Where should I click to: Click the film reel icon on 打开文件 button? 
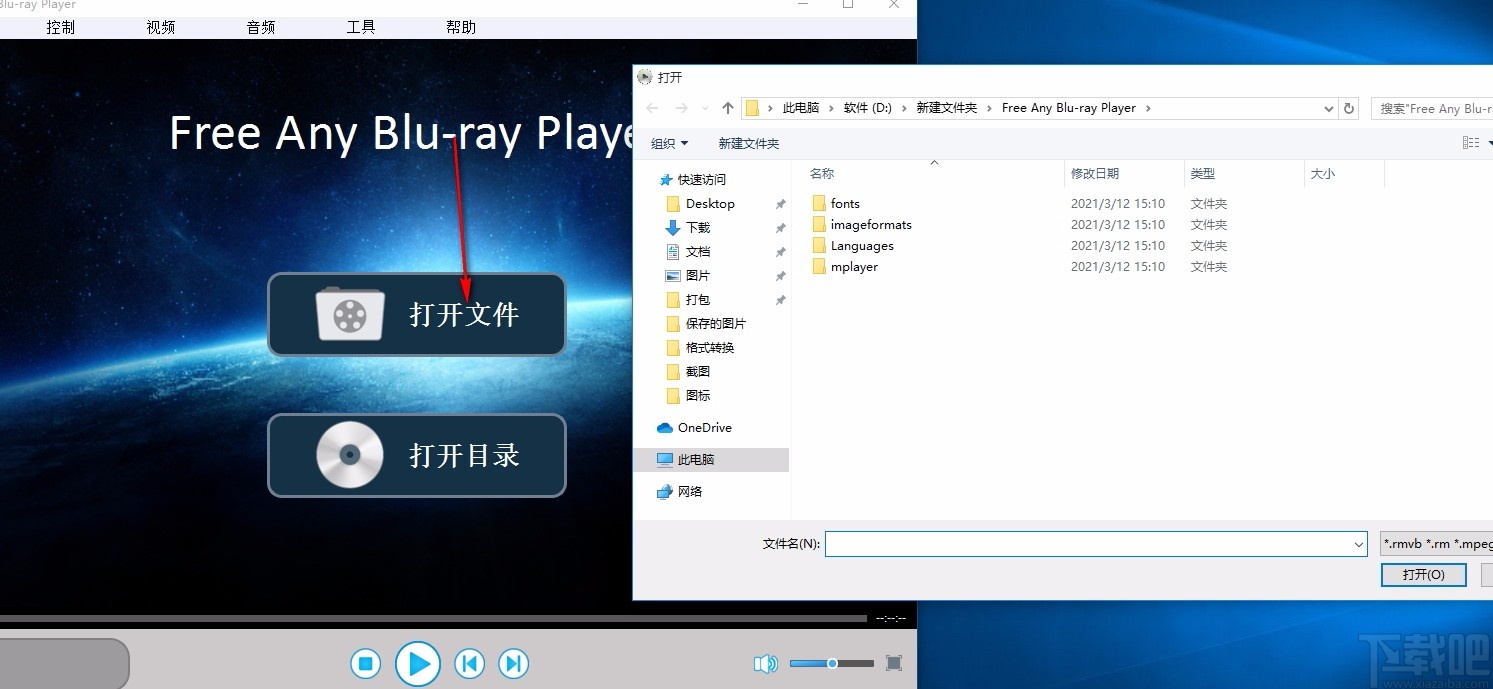pos(348,314)
